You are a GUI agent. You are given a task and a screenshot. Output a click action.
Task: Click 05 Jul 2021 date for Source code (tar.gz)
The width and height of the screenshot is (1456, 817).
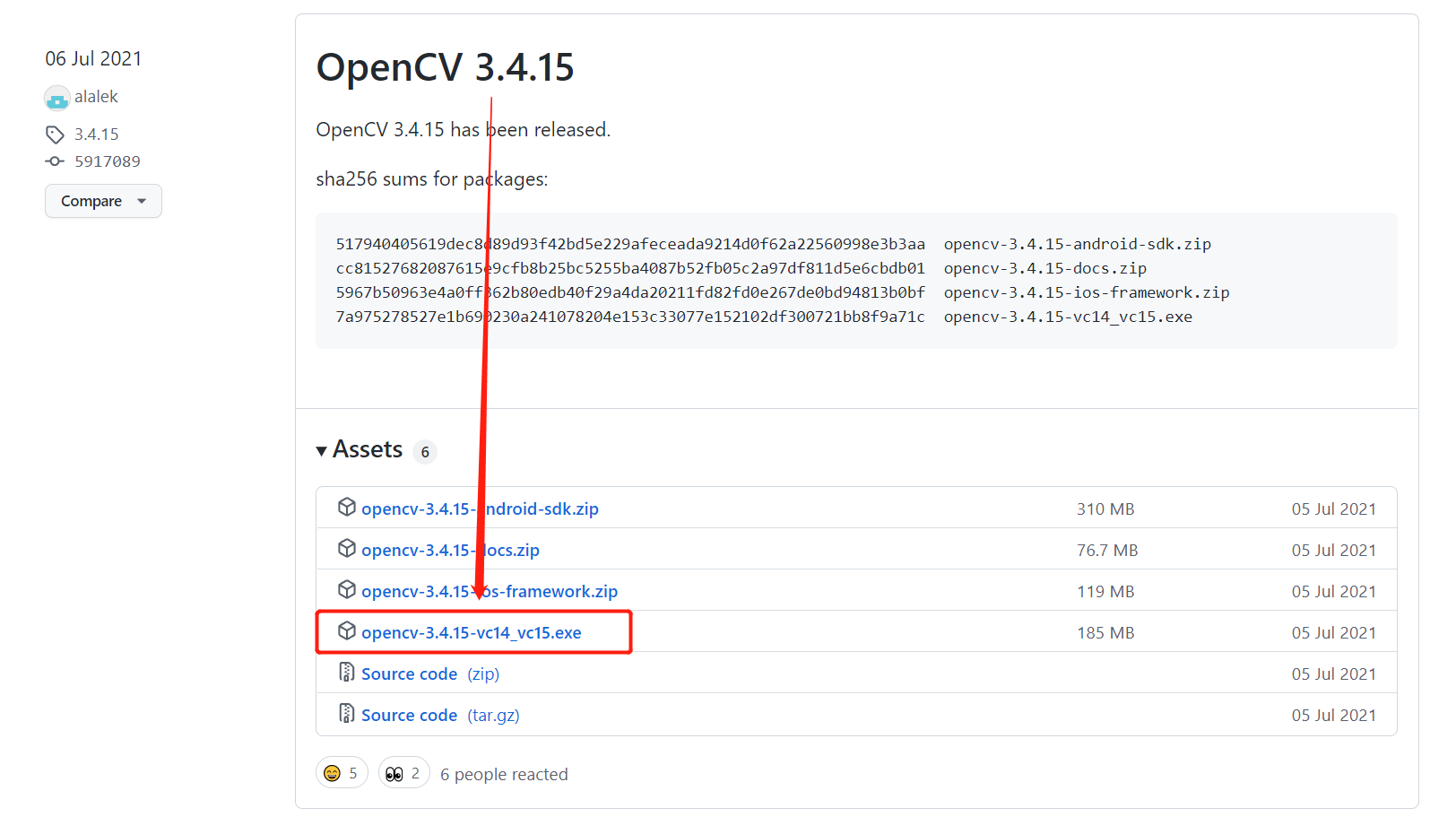(x=1333, y=715)
